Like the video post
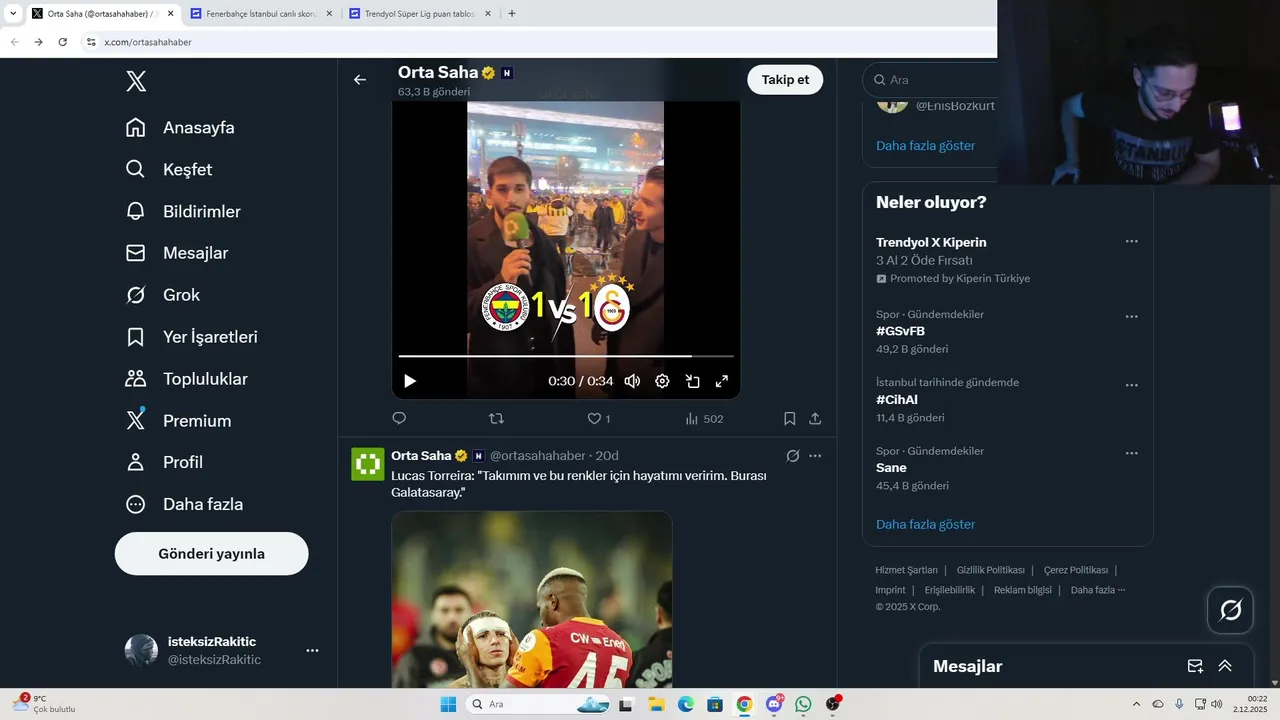The height and width of the screenshot is (720, 1280). [598, 419]
